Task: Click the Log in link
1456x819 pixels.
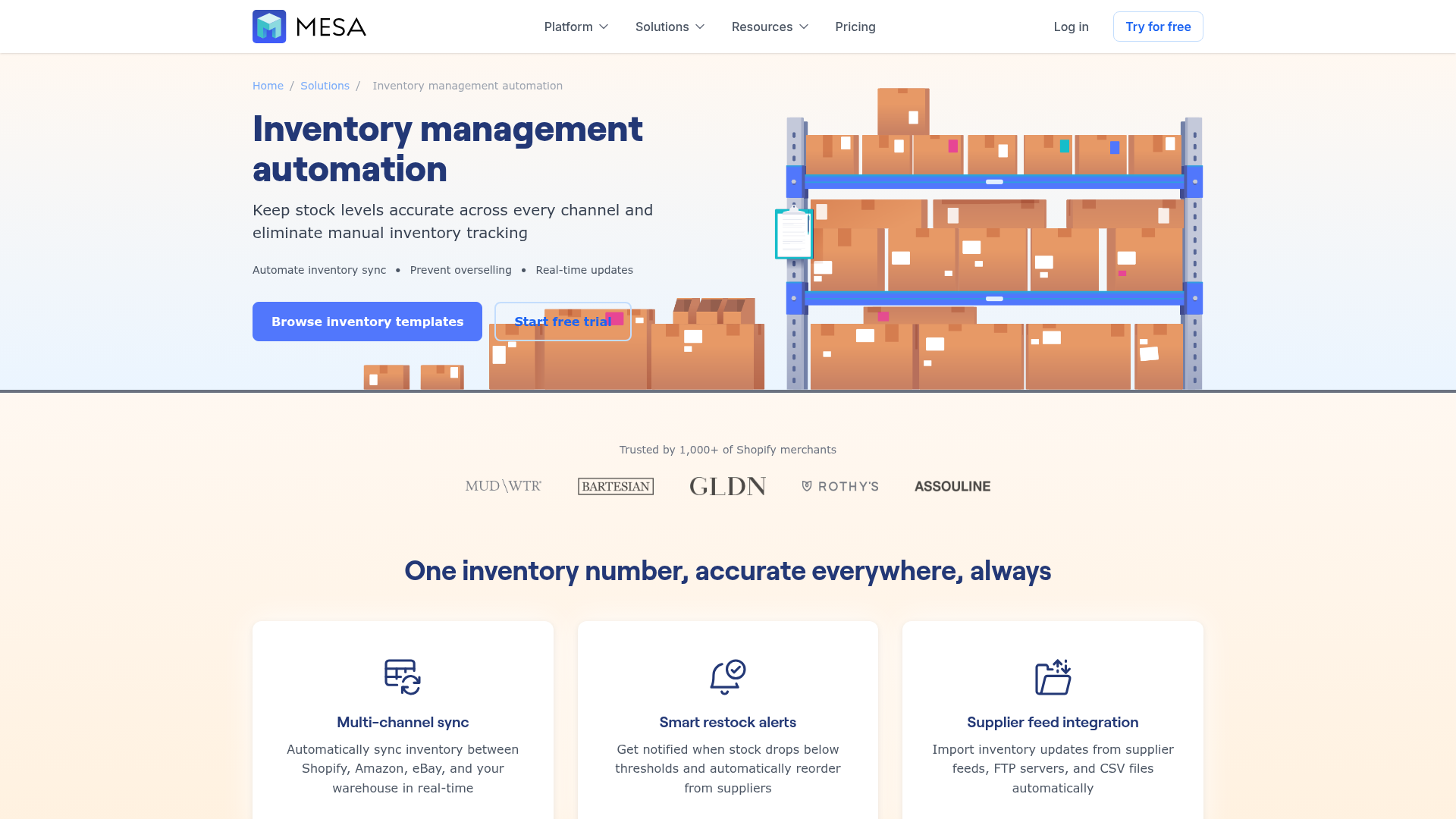Action: (1071, 27)
